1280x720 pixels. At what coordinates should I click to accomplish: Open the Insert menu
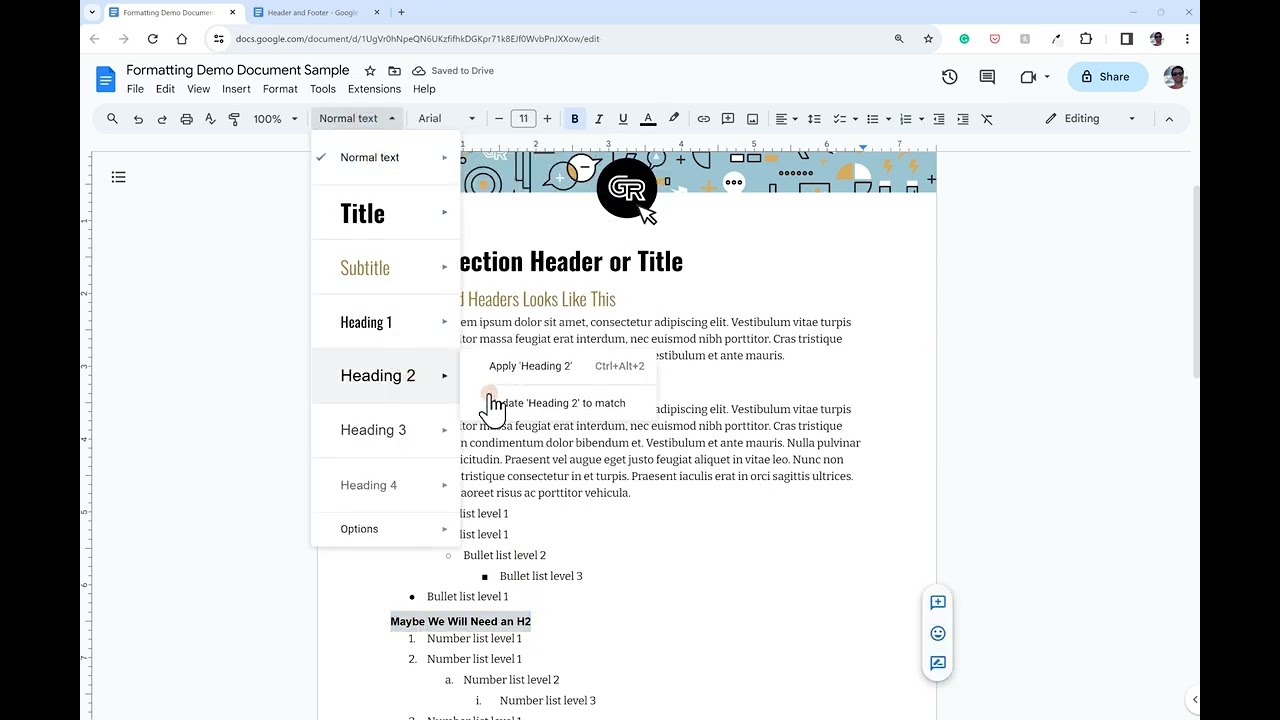(x=236, y=89)
